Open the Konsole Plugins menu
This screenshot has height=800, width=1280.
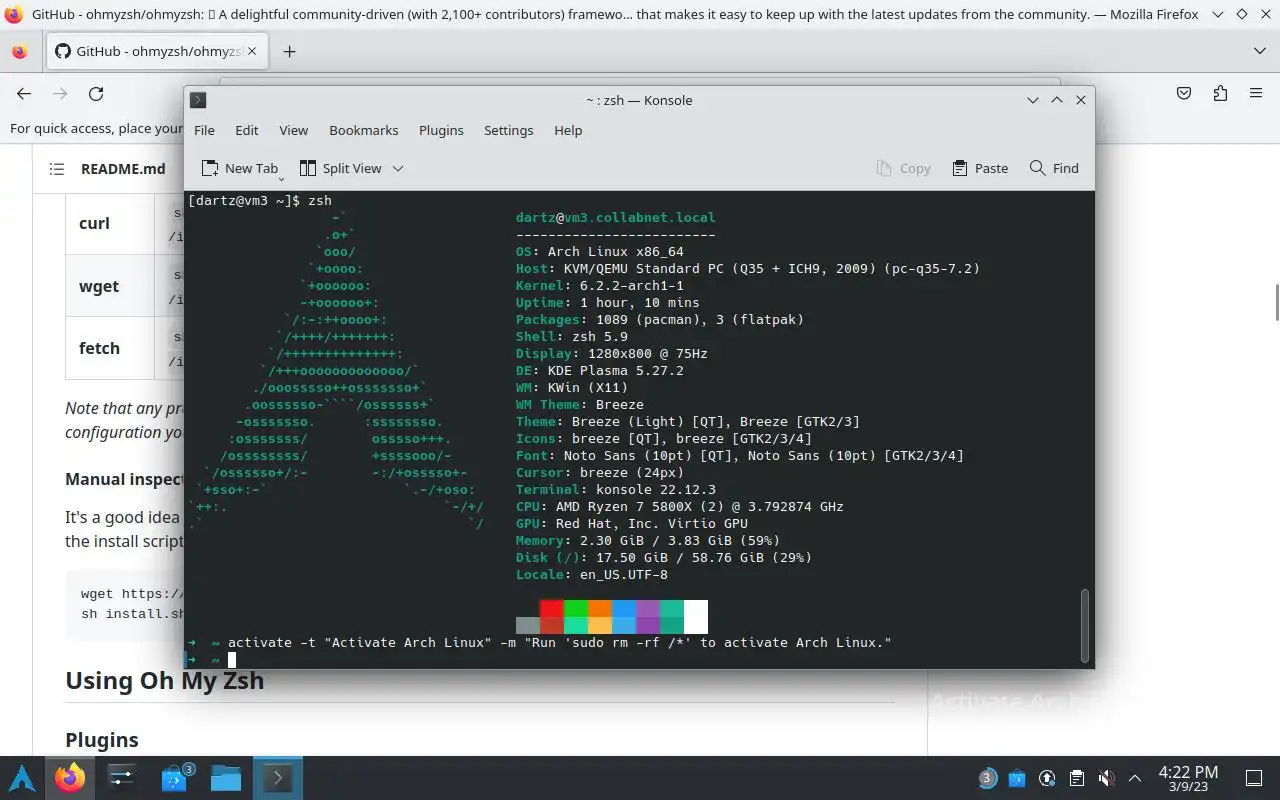coord(441,130)
